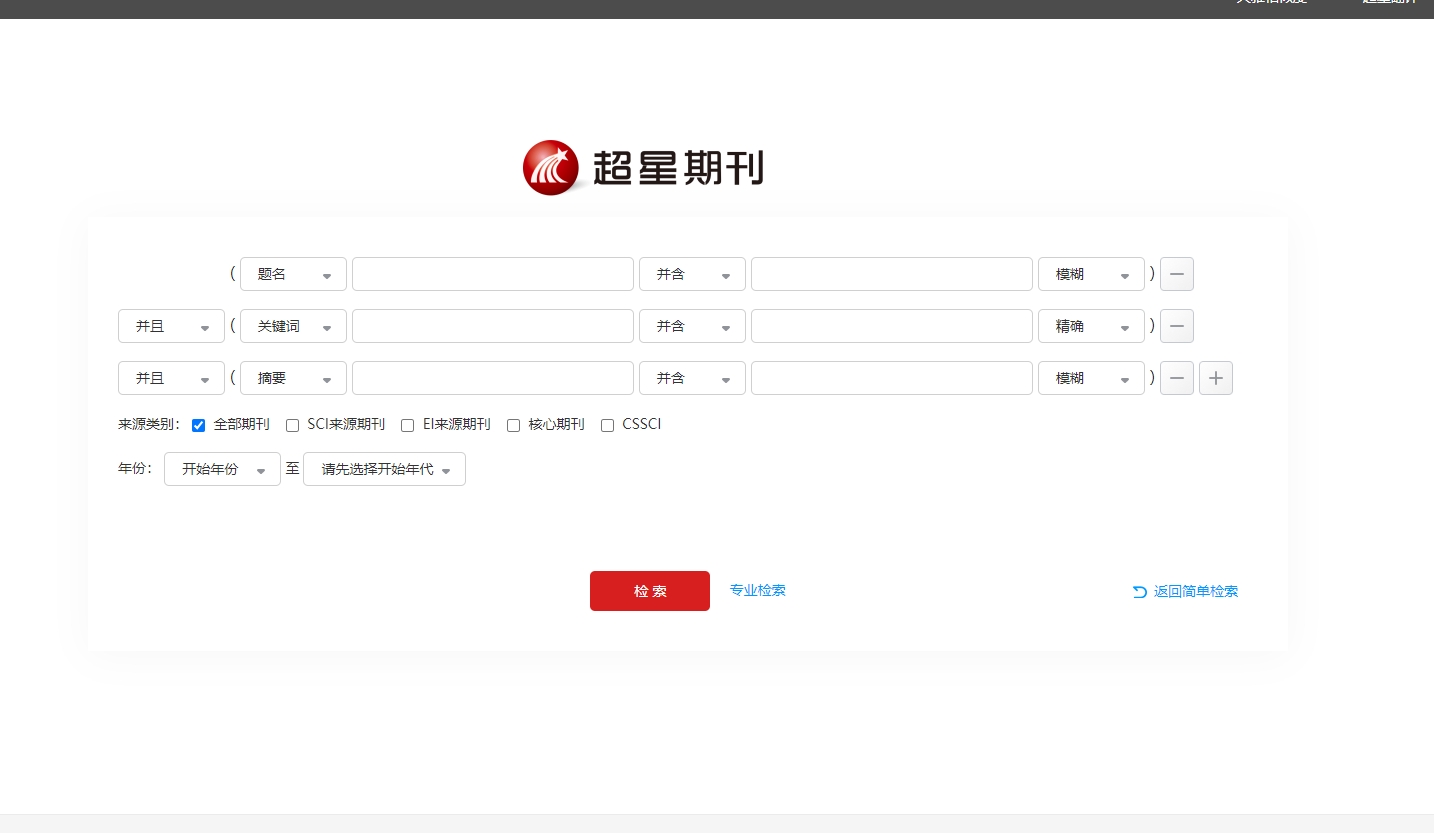The width and height of the screenshot is (1434, 833).
Task: Uncheck the 全部期刊 checkbox
Action: (198, 425)
